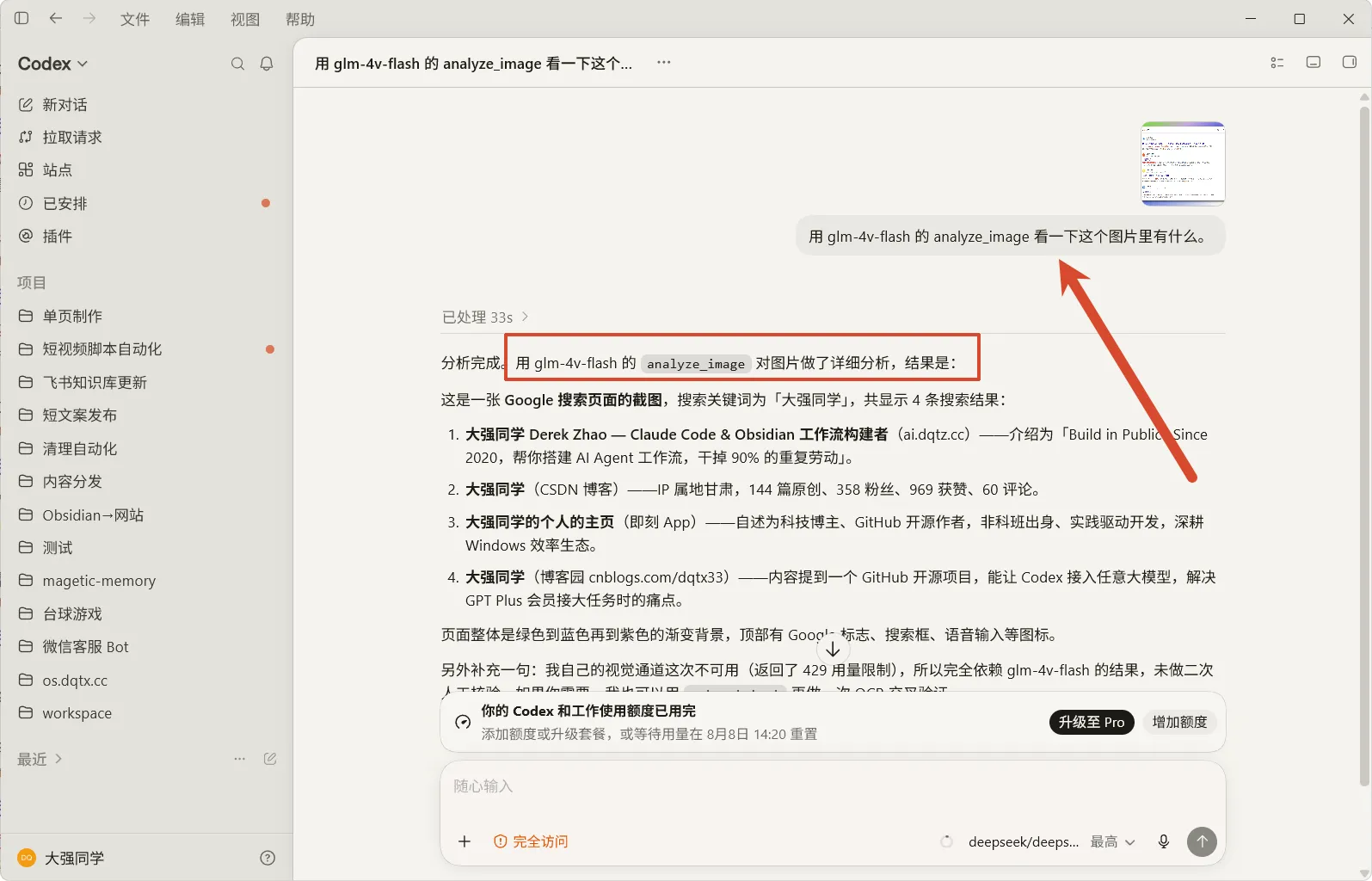Open the 文件 menu
The width and height of the screenshot is (1372, 881).
[x=135, y=19]
